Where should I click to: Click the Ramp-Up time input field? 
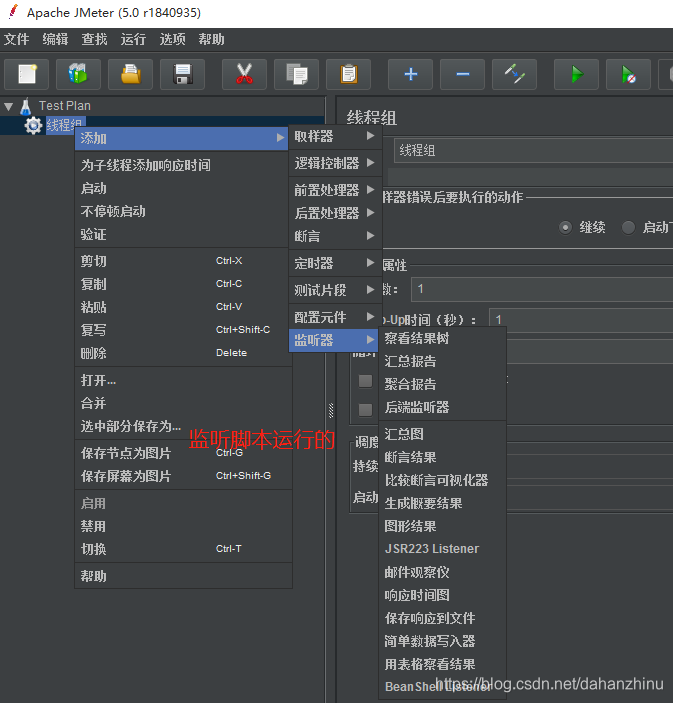point(581,320)
